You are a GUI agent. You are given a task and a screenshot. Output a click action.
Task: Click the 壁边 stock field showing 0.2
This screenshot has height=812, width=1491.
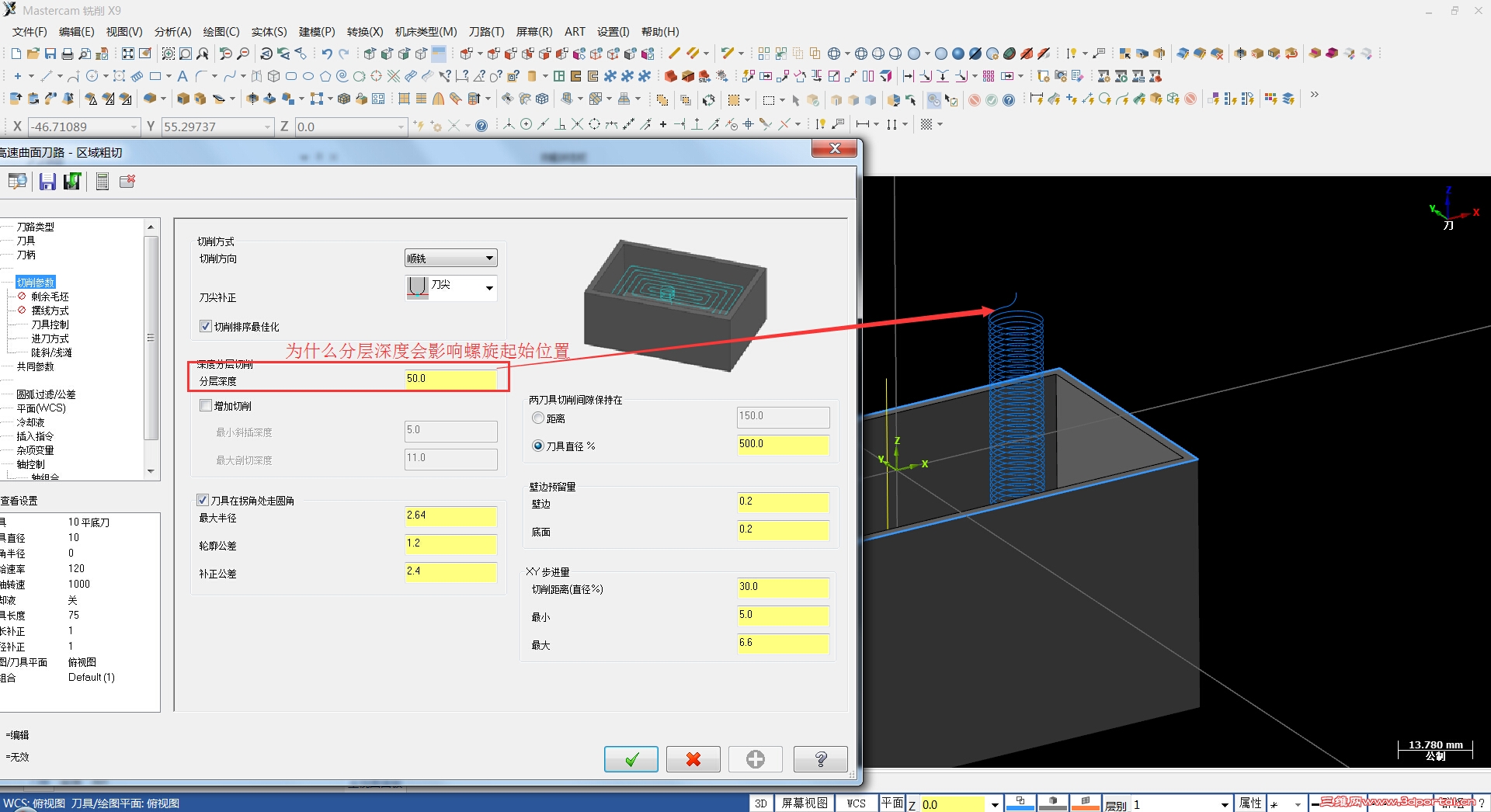[783, 502]
